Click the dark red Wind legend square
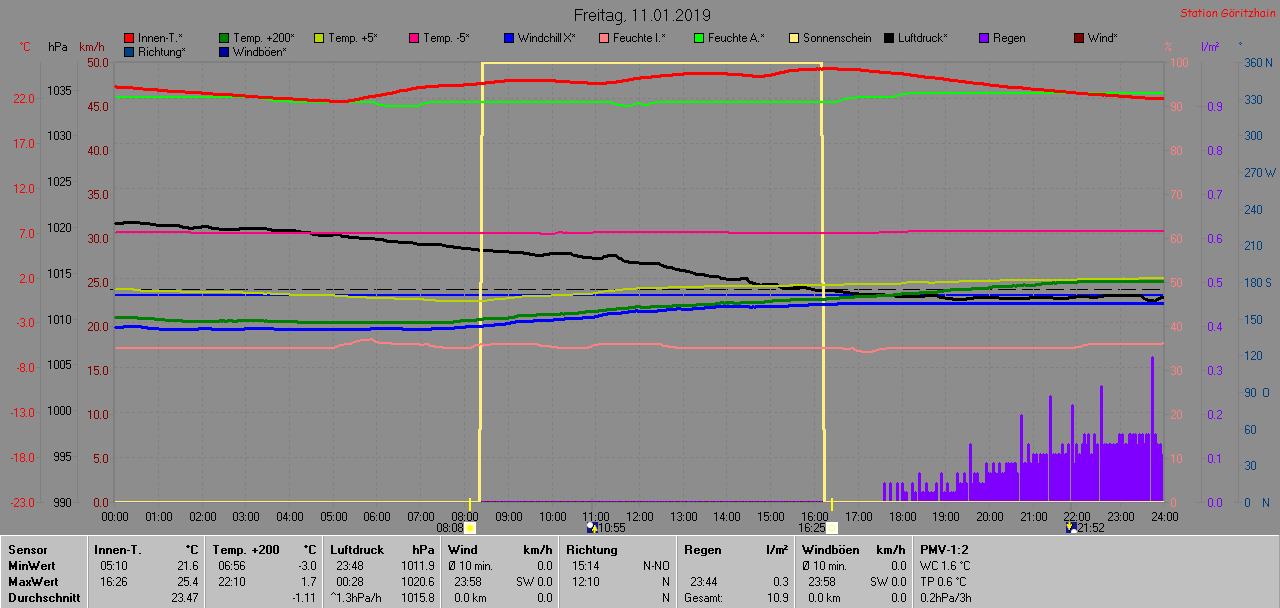 pos(1078,38)
